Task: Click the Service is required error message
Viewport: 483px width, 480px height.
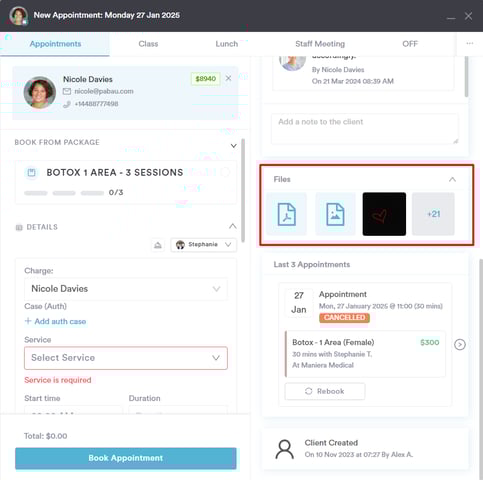Action: [58, 380]
